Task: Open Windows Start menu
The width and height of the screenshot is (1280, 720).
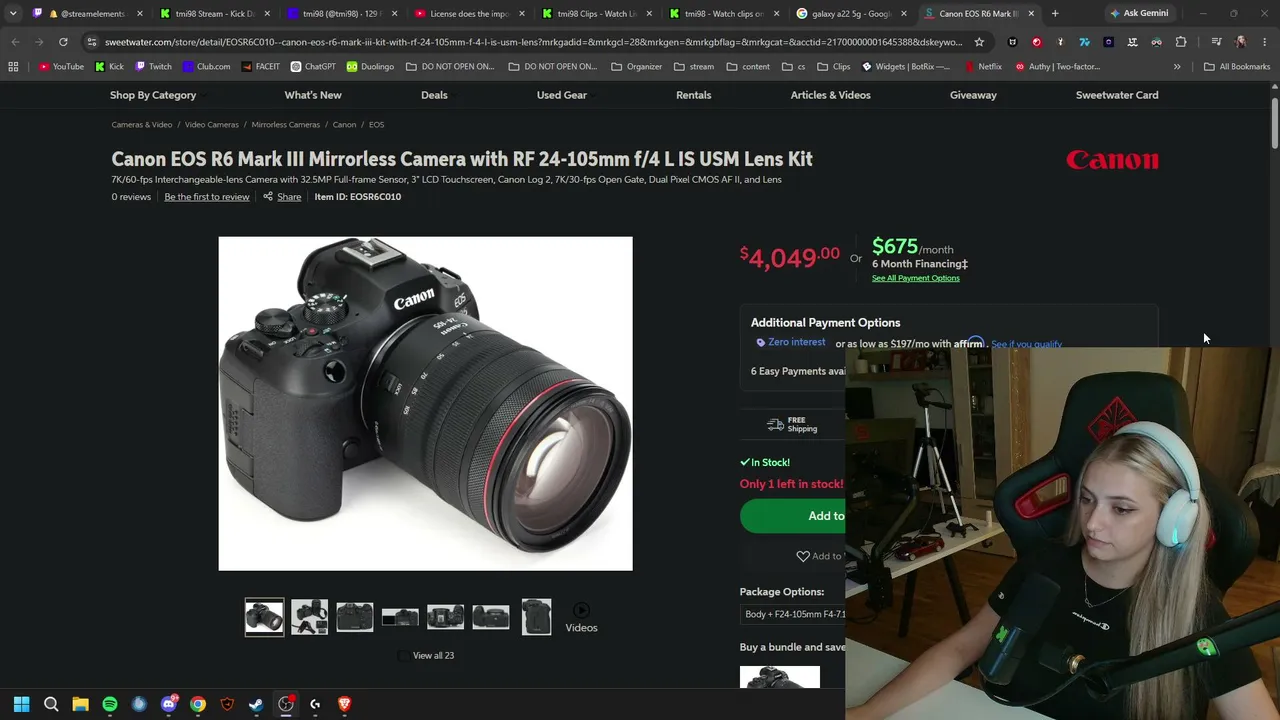Action: (22, 704)
